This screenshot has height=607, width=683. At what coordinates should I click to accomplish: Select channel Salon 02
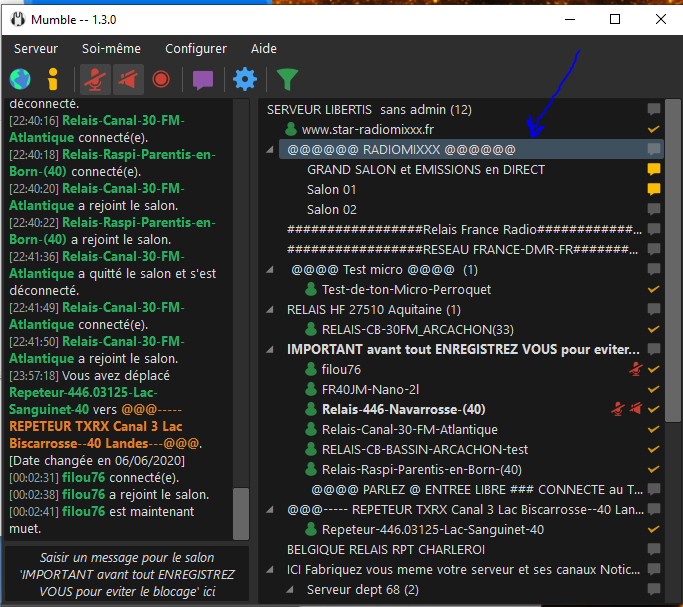click(331, 210)
